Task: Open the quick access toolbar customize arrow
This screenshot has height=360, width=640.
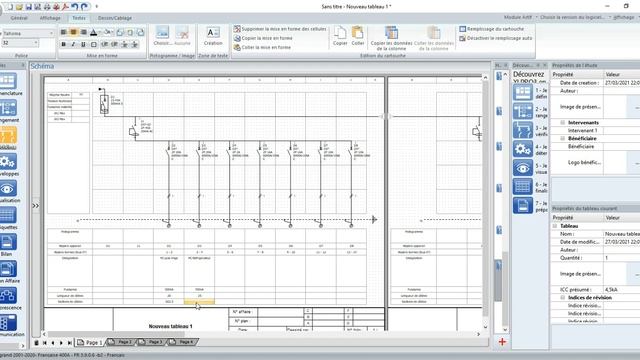Action: pyautogui.click(x=97, y=7)
